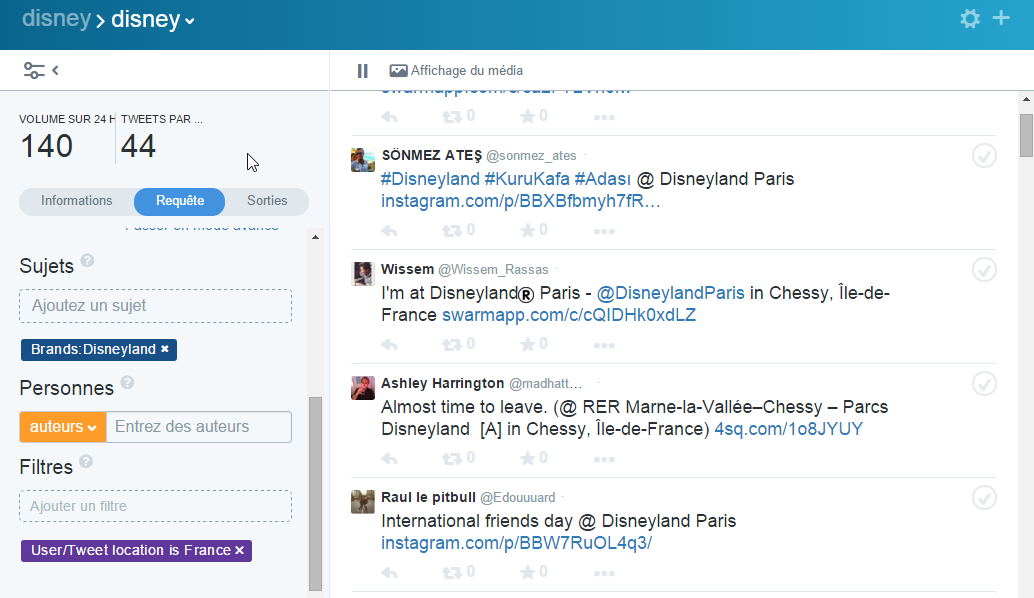Viewport: 1034px width, 598px height.
Task: Reply to Raul le pitbull's tweet
Action: tap(390, 573)
